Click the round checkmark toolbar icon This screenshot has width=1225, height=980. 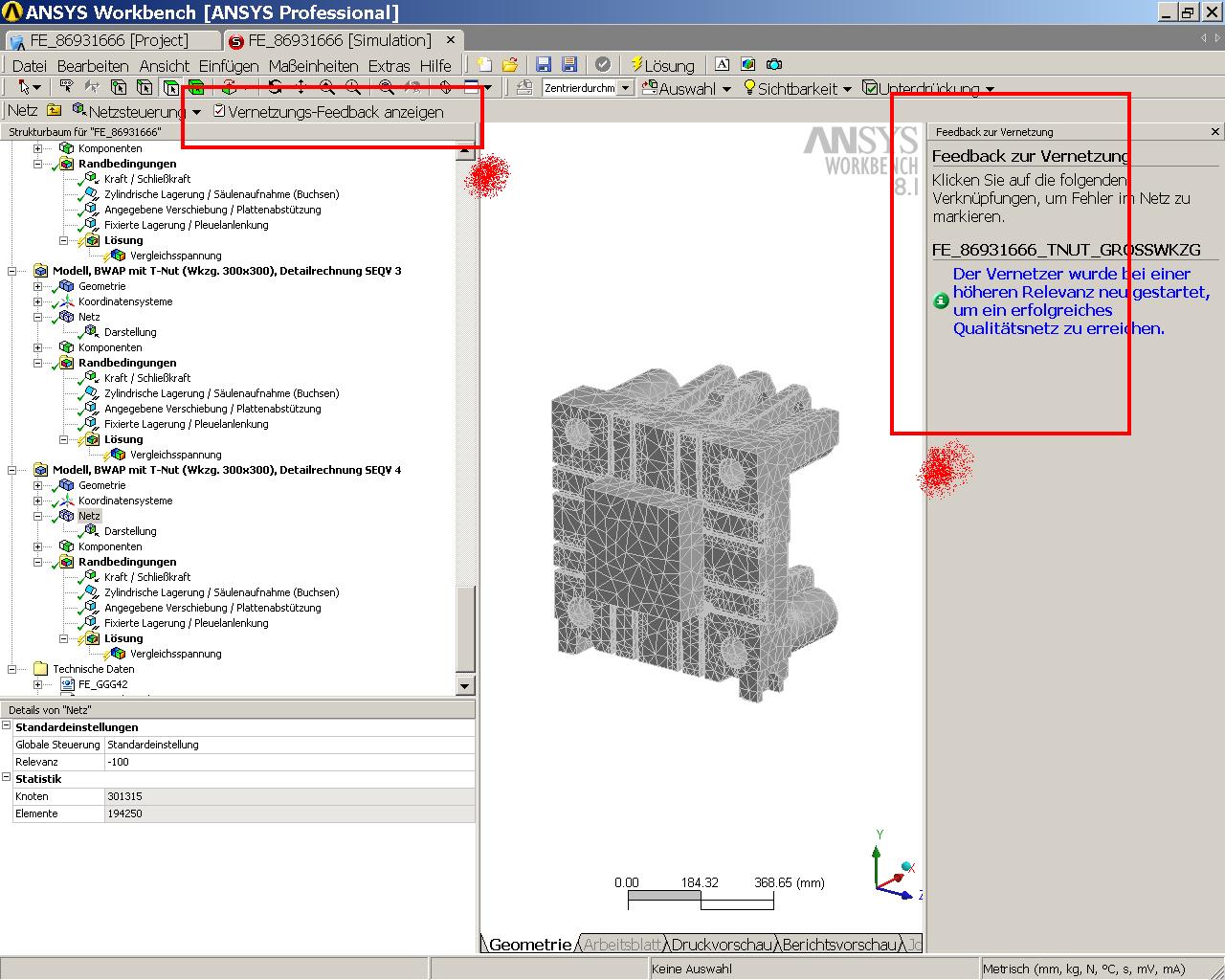pyautogui.click(x=603, y=64)
